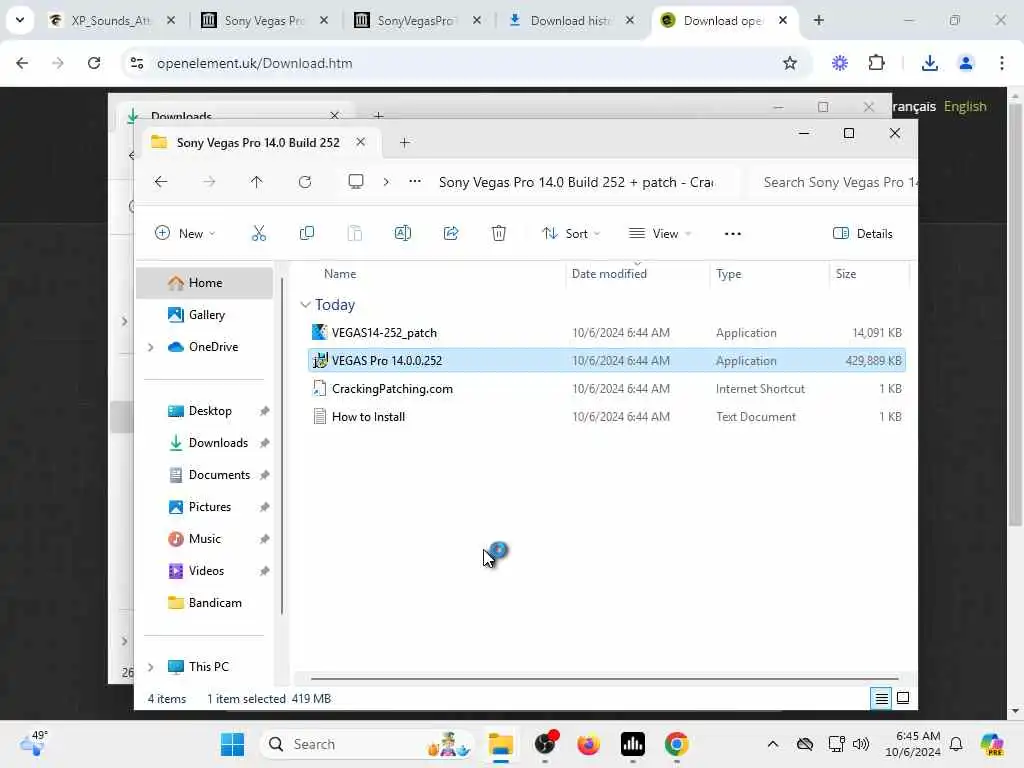The width and height of the screenshot is (1024, 768).
Task: Select VEGAS Pro 14.0.0.252 application file
Action: click(607, 360)
